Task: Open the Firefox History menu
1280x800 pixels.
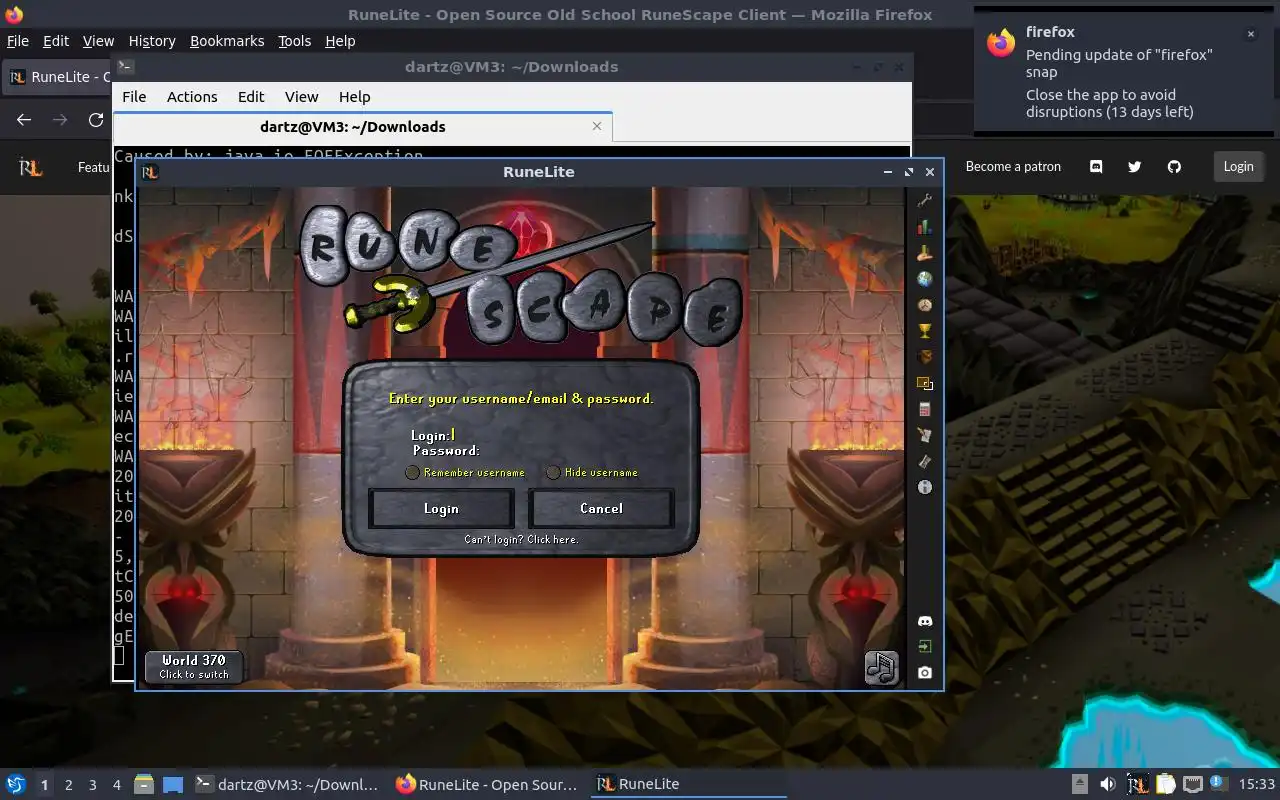Action: (152, 41)
